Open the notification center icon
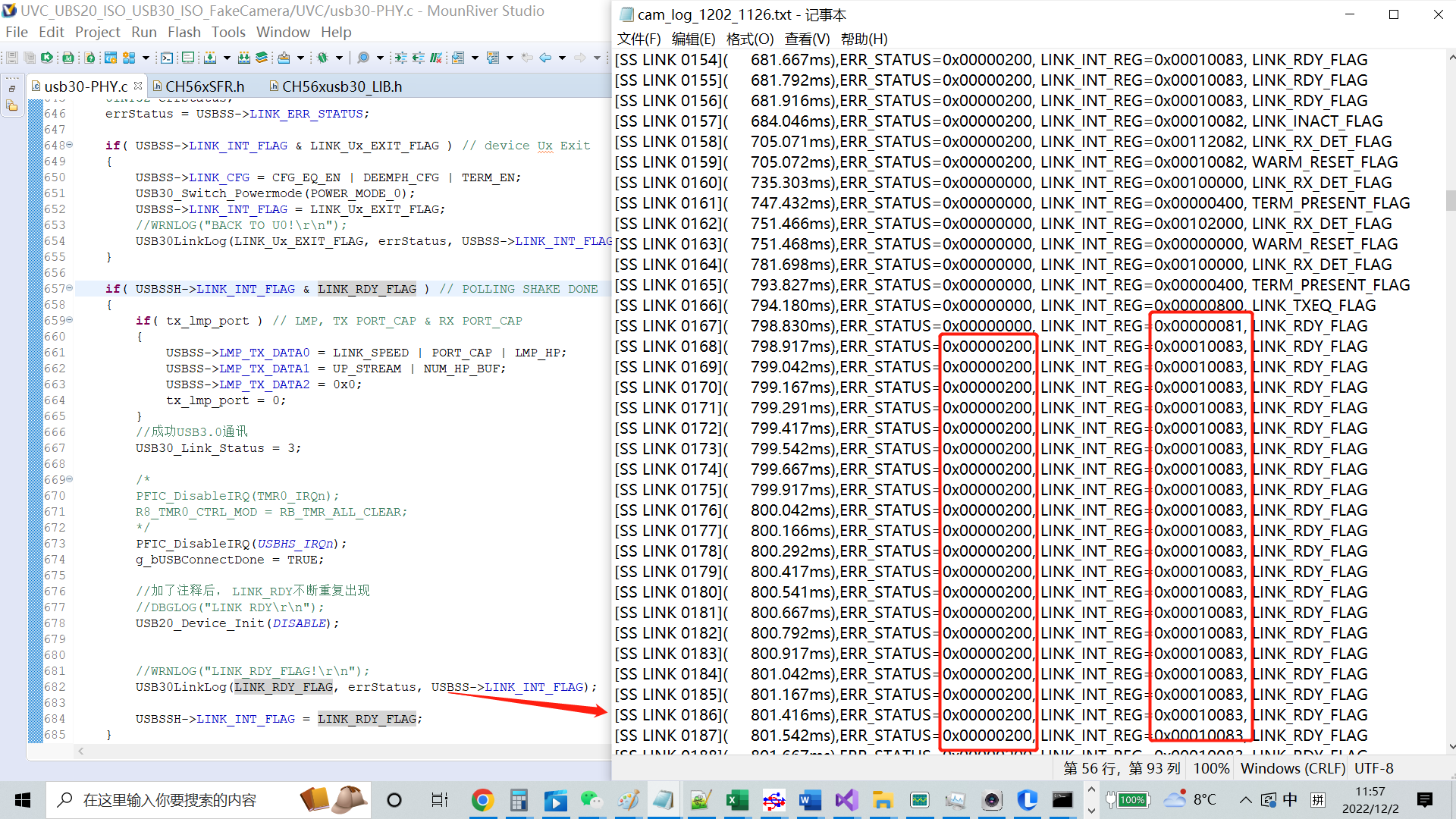 (1425, 800)
